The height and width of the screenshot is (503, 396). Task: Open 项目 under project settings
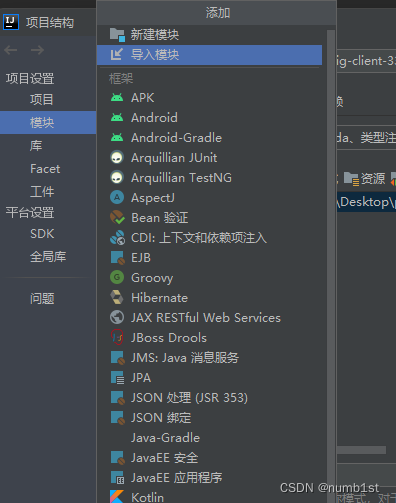pyautogui.click(x=48, y=99)
